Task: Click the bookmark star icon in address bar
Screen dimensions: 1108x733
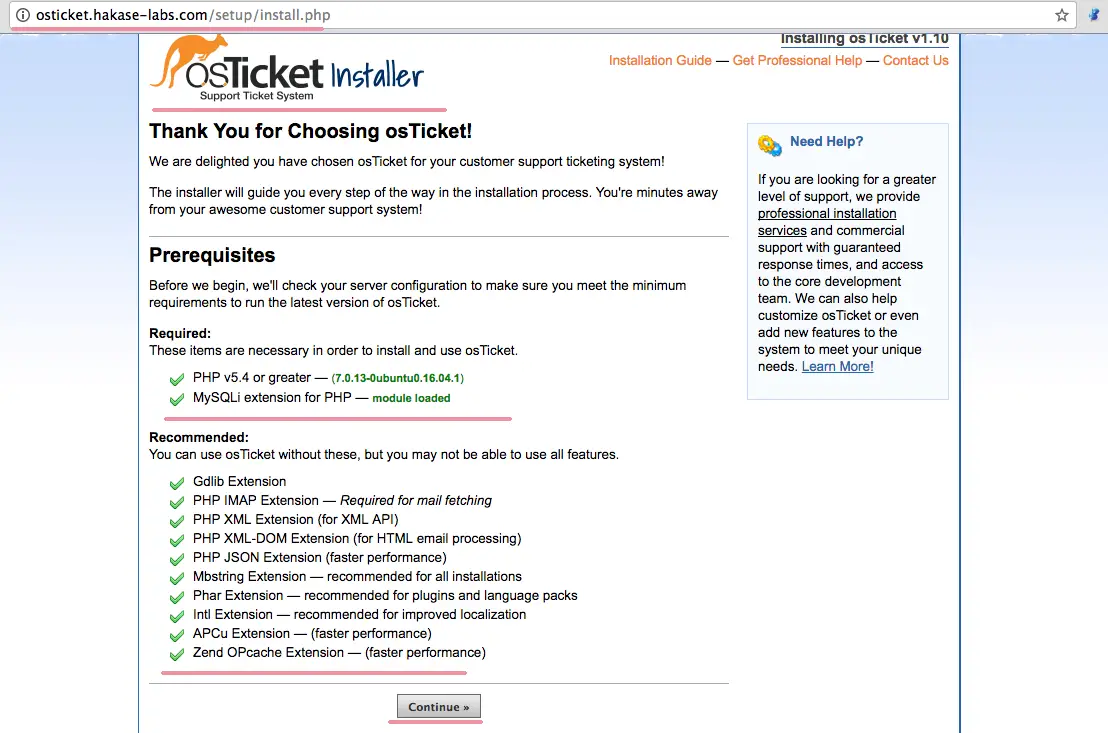Action: 1061,15
